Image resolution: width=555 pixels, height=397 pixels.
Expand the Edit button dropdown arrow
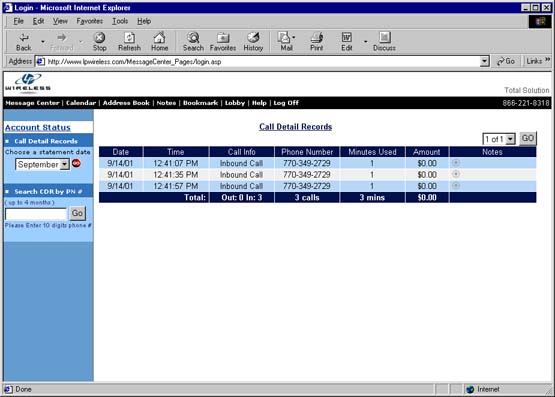(365, 42)
